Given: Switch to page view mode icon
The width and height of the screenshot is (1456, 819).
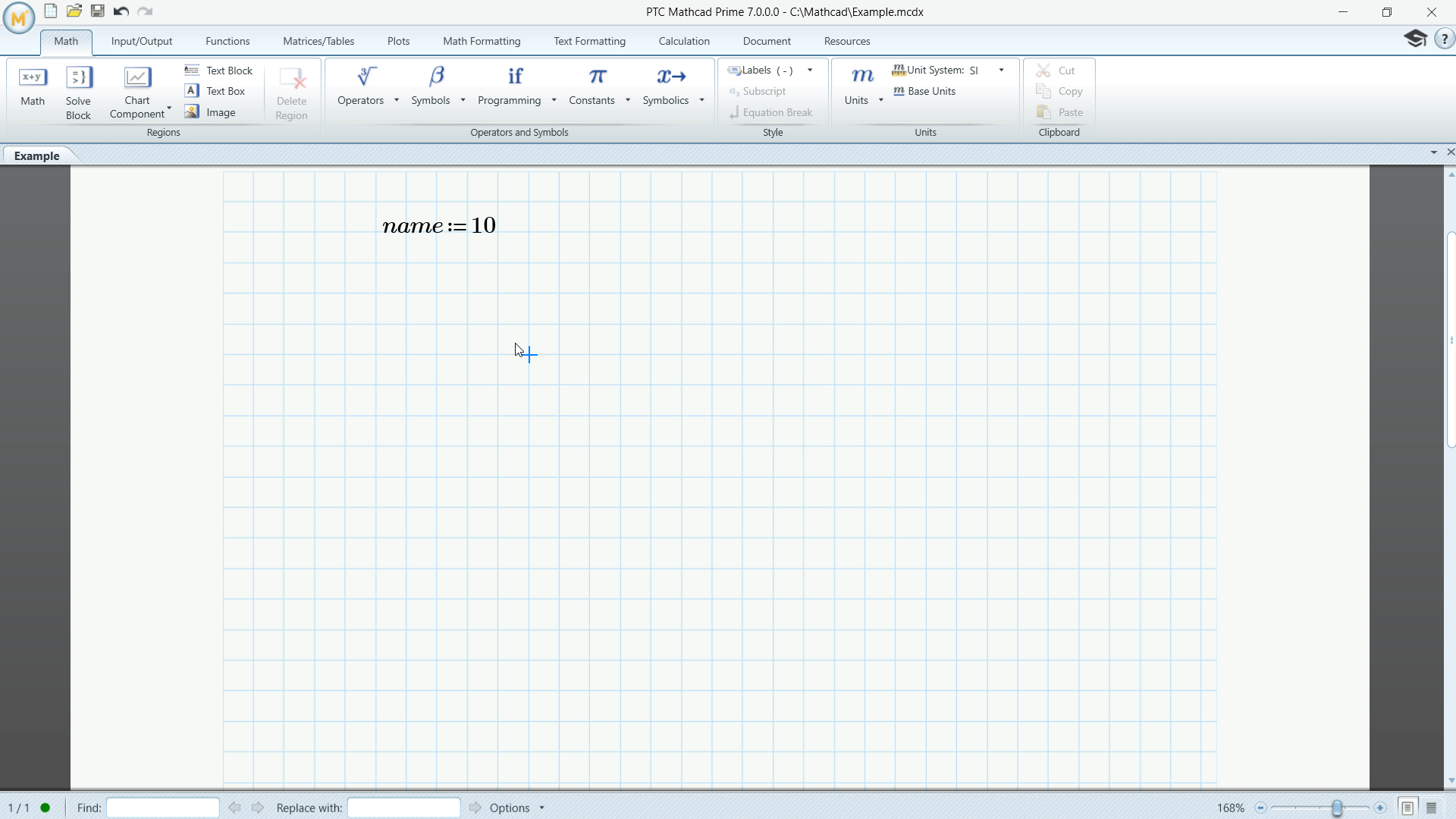Looking at the screenshot, I should (1407, 808).
